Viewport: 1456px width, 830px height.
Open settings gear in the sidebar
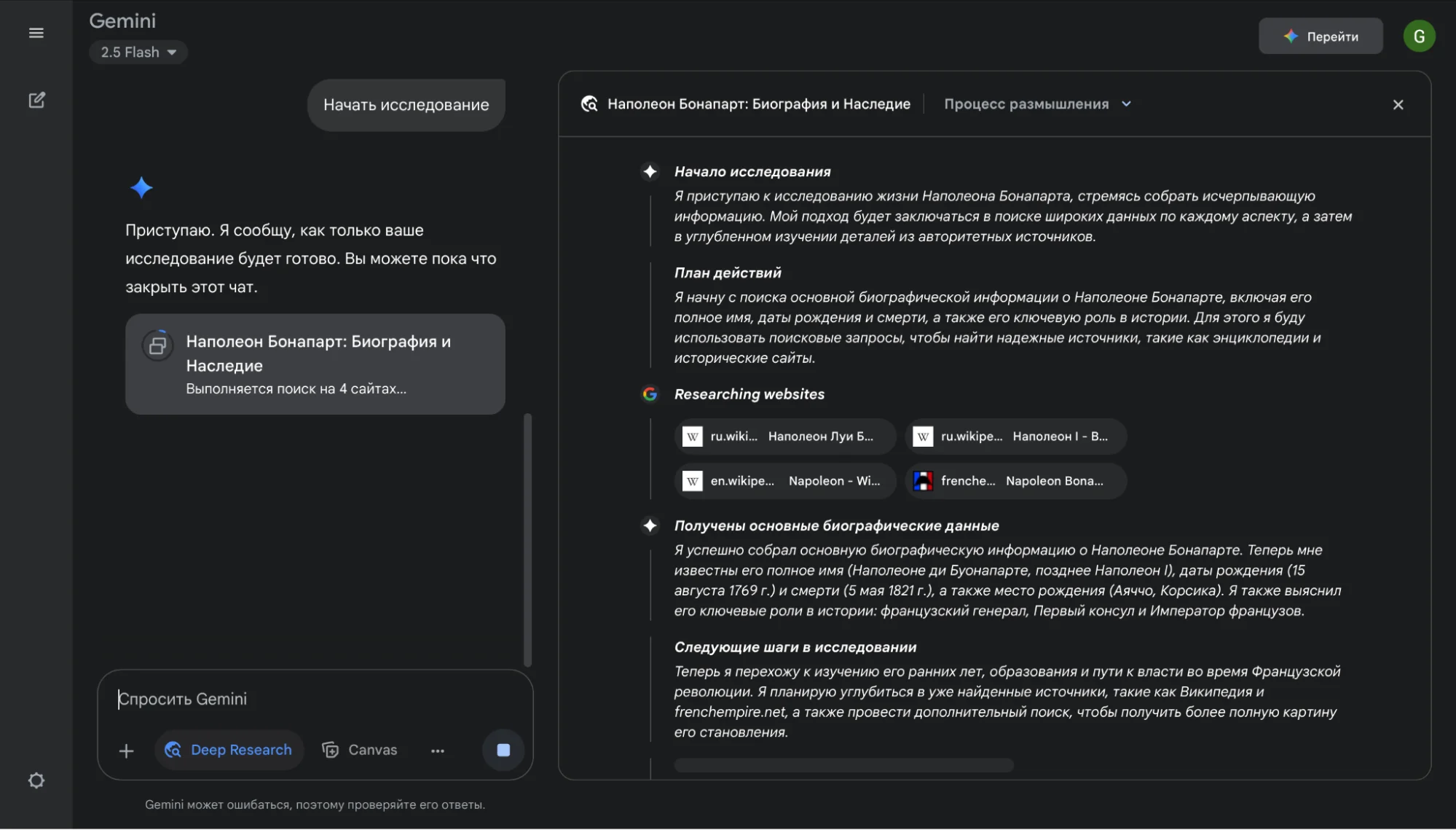(36, 781)
